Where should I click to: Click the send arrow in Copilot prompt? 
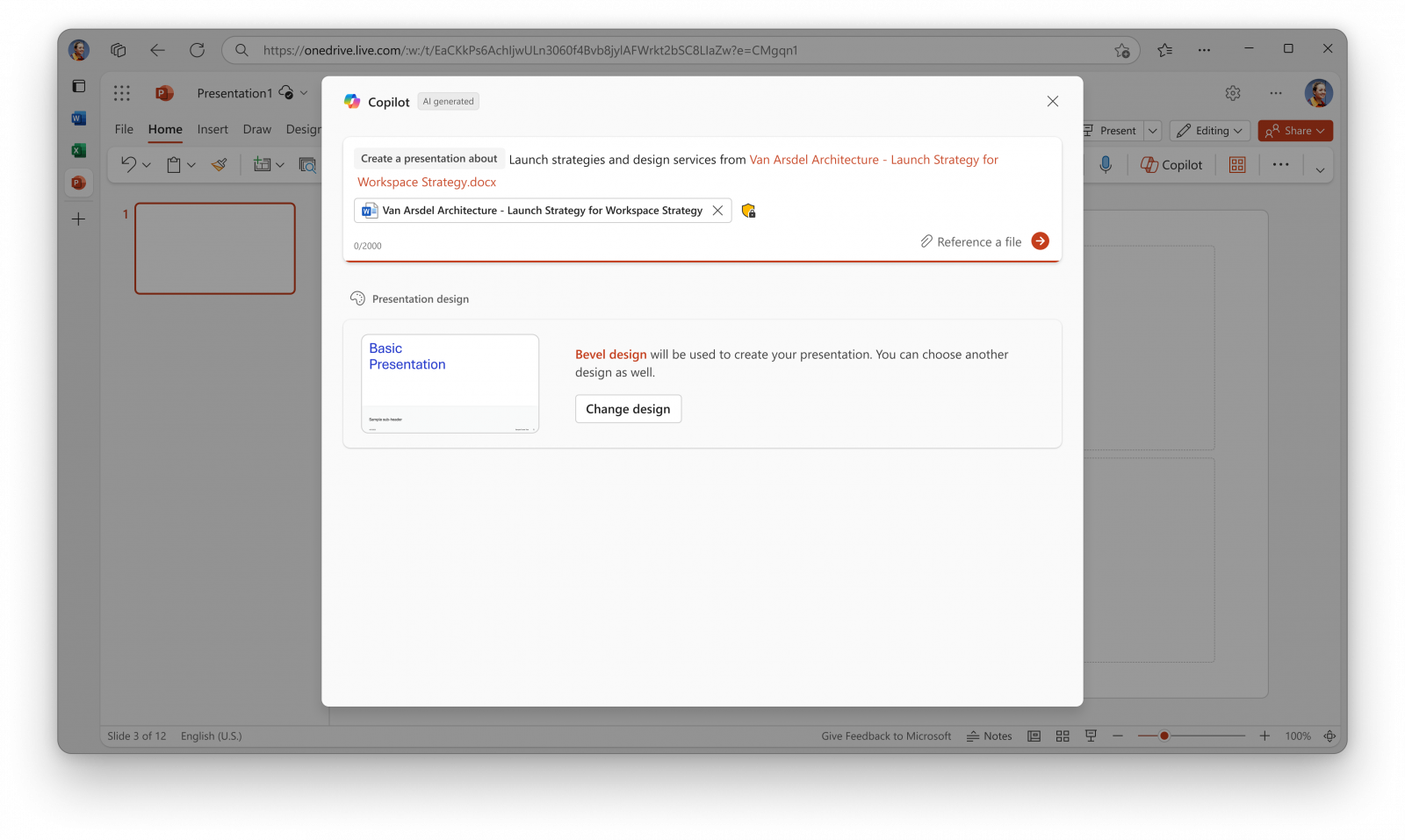(1040, 241)
